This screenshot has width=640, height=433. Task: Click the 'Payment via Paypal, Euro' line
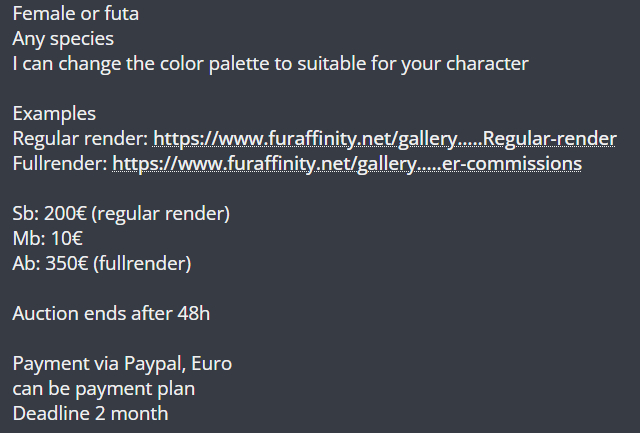pyautogui.click(x=122, y=363)
